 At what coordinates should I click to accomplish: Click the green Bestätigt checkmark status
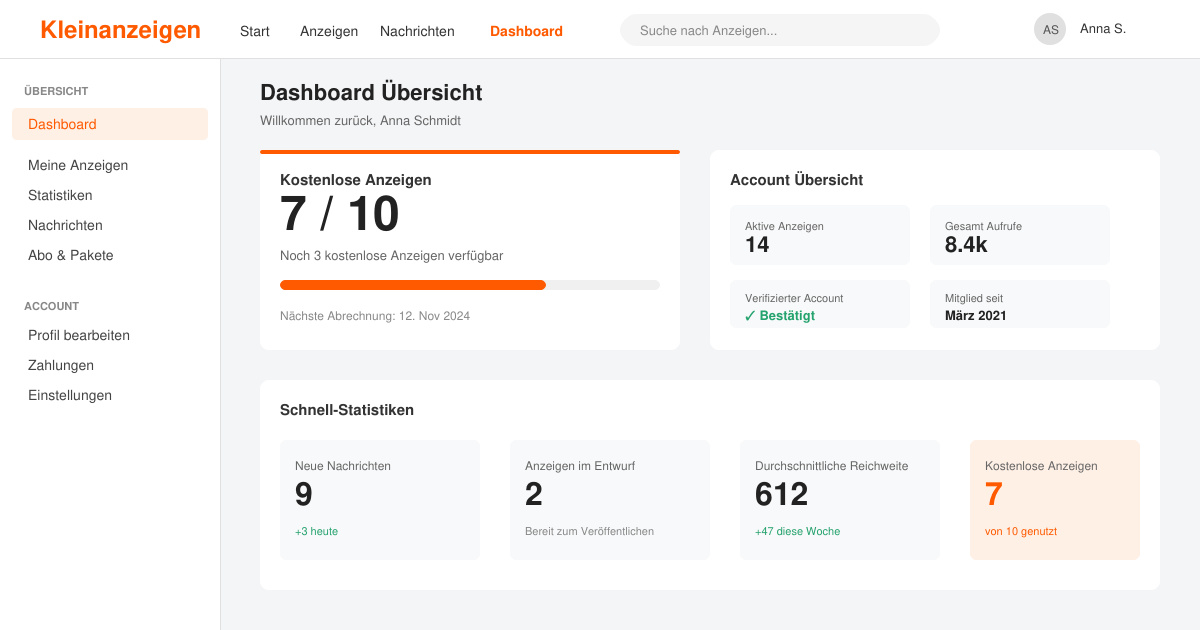[x=780, y=316]
